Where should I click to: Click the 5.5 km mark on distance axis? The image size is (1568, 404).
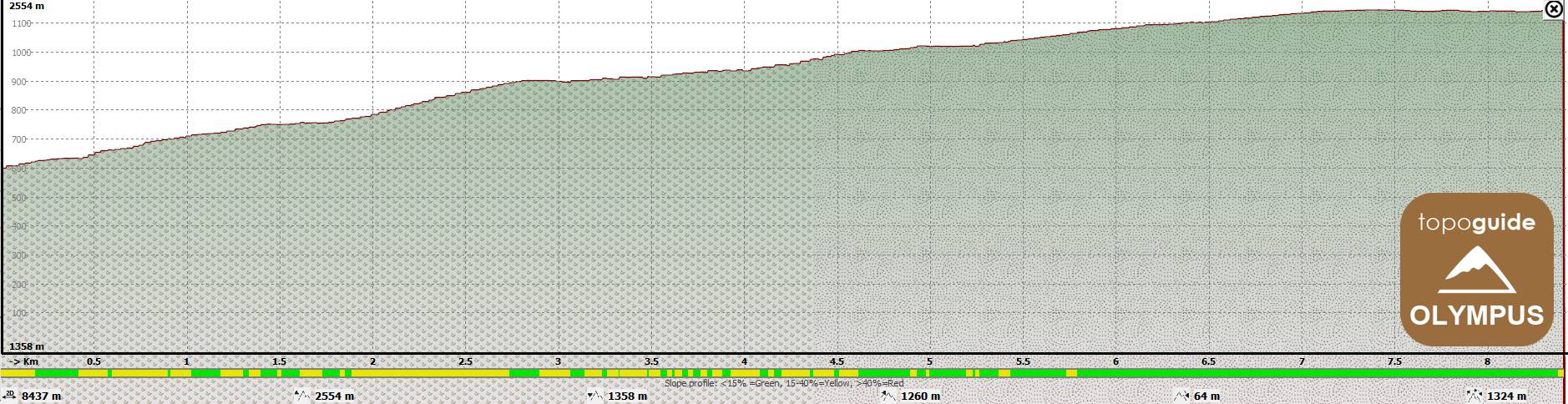click(x=1023, y=361)
